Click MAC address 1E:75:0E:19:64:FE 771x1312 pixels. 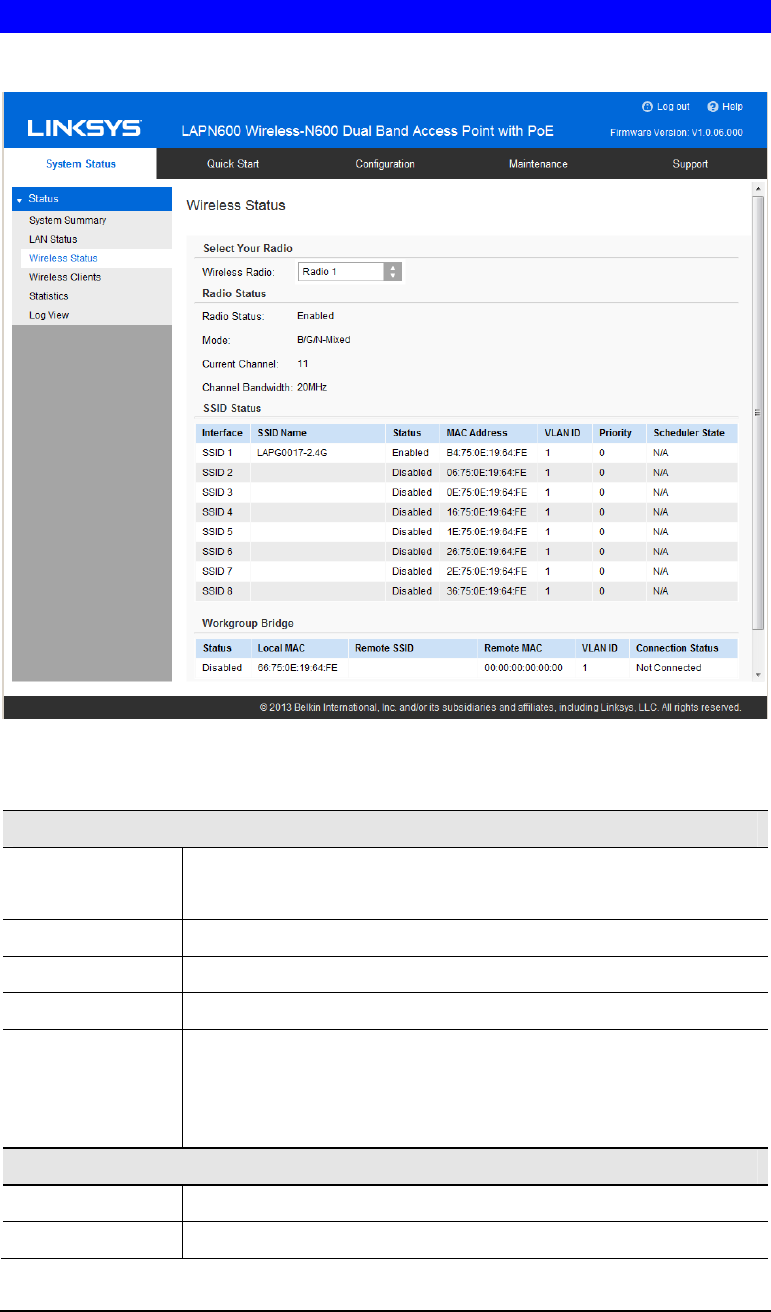(x=486, y=531)
